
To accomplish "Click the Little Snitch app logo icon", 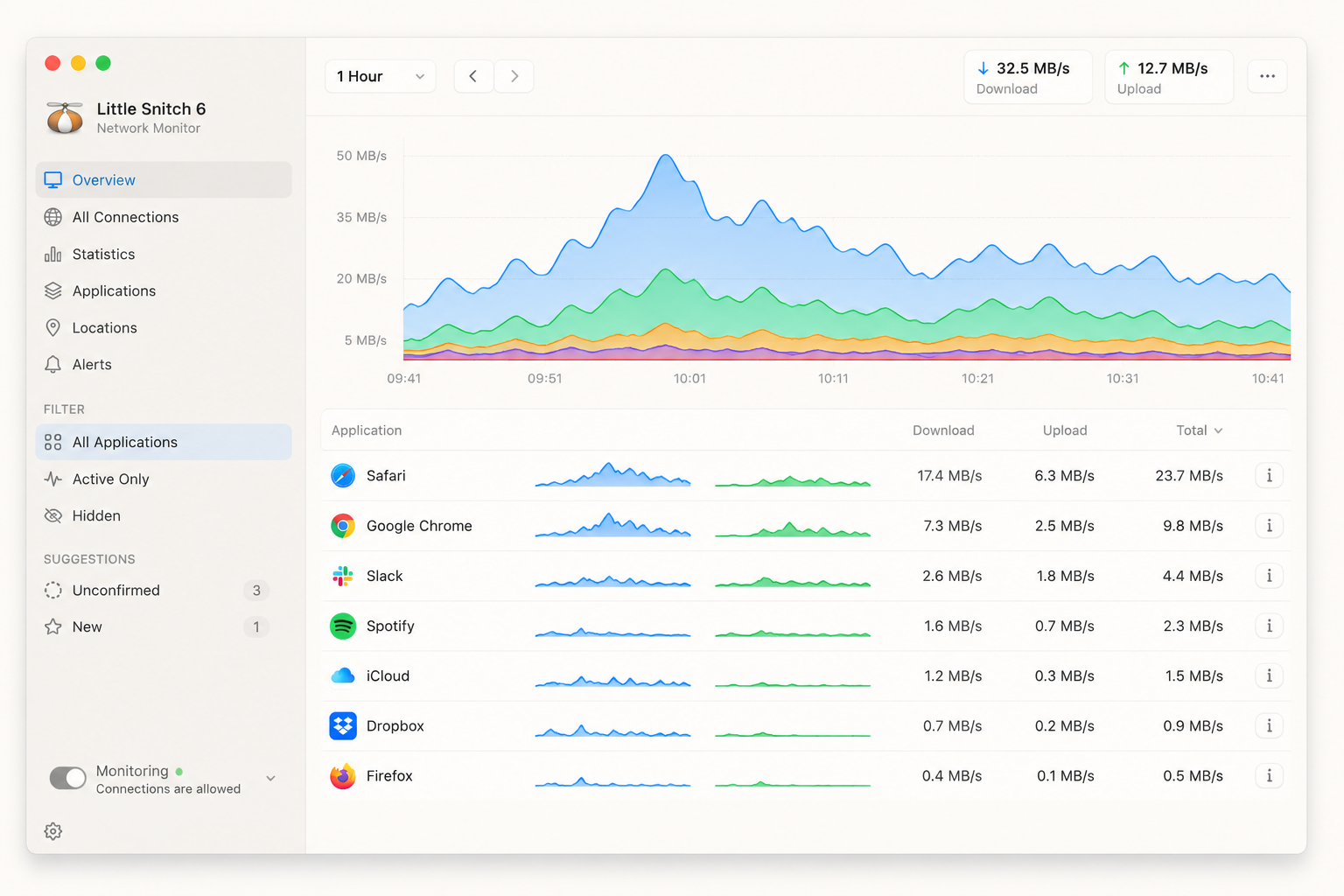I will pos(65,117).
